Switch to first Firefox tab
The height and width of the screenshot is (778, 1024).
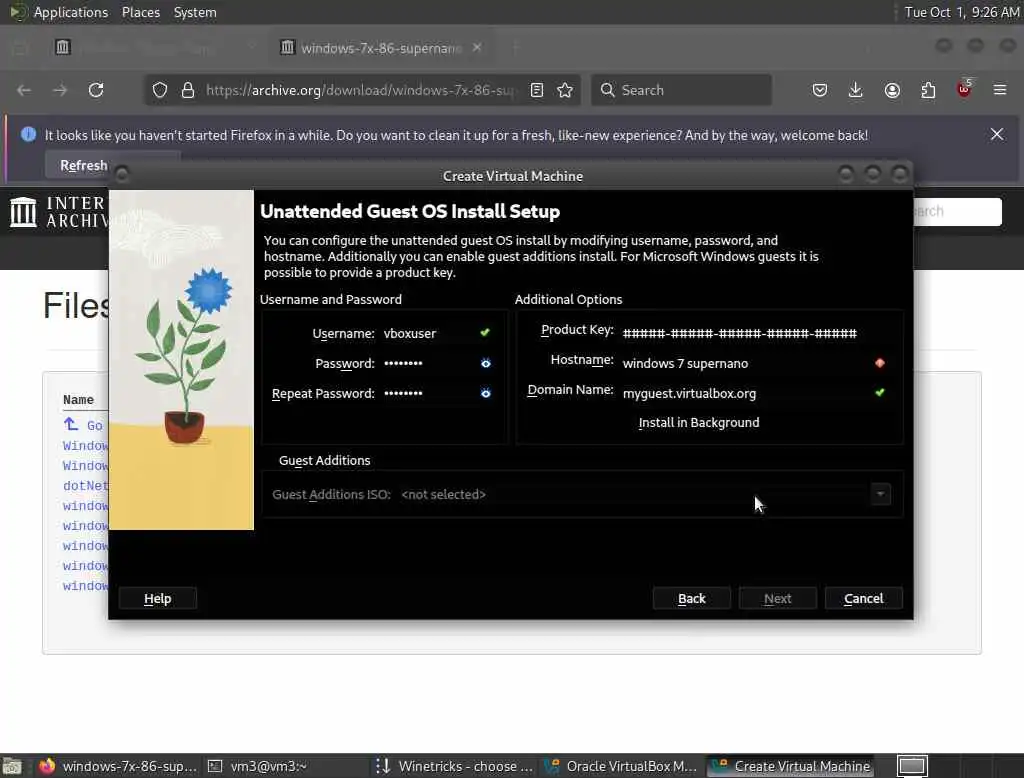(x=153, y=48)
